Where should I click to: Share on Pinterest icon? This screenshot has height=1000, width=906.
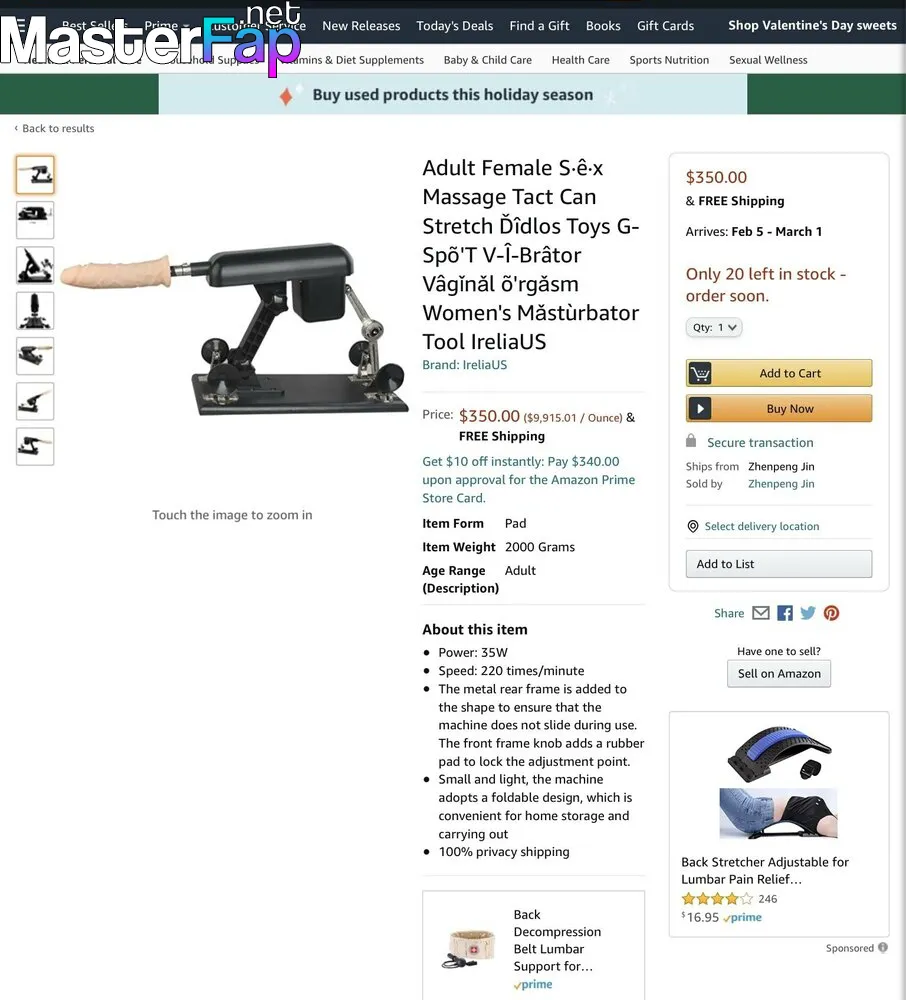tap(831, 613)
